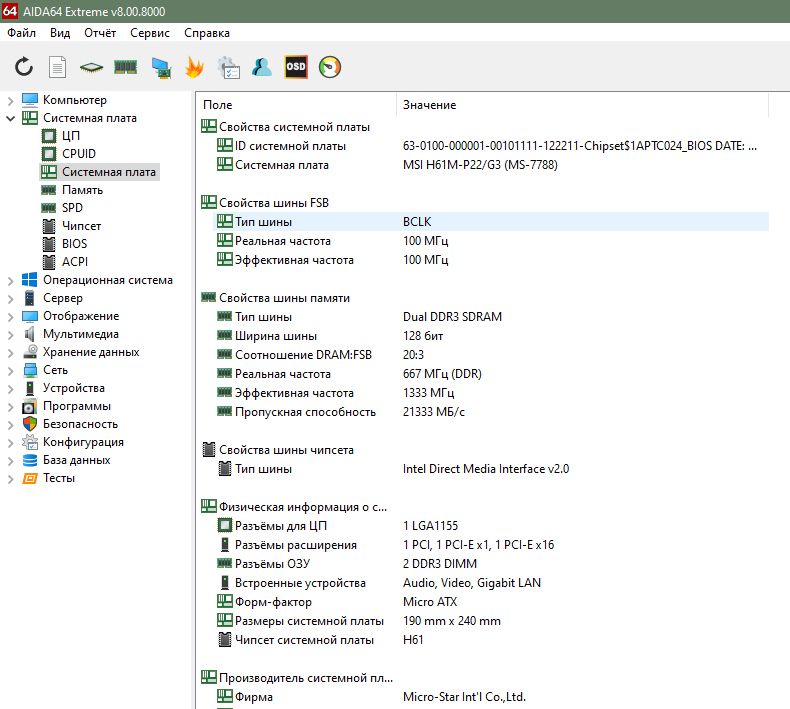
Task: Select CPUID in the tree
Action: (79, 154)
